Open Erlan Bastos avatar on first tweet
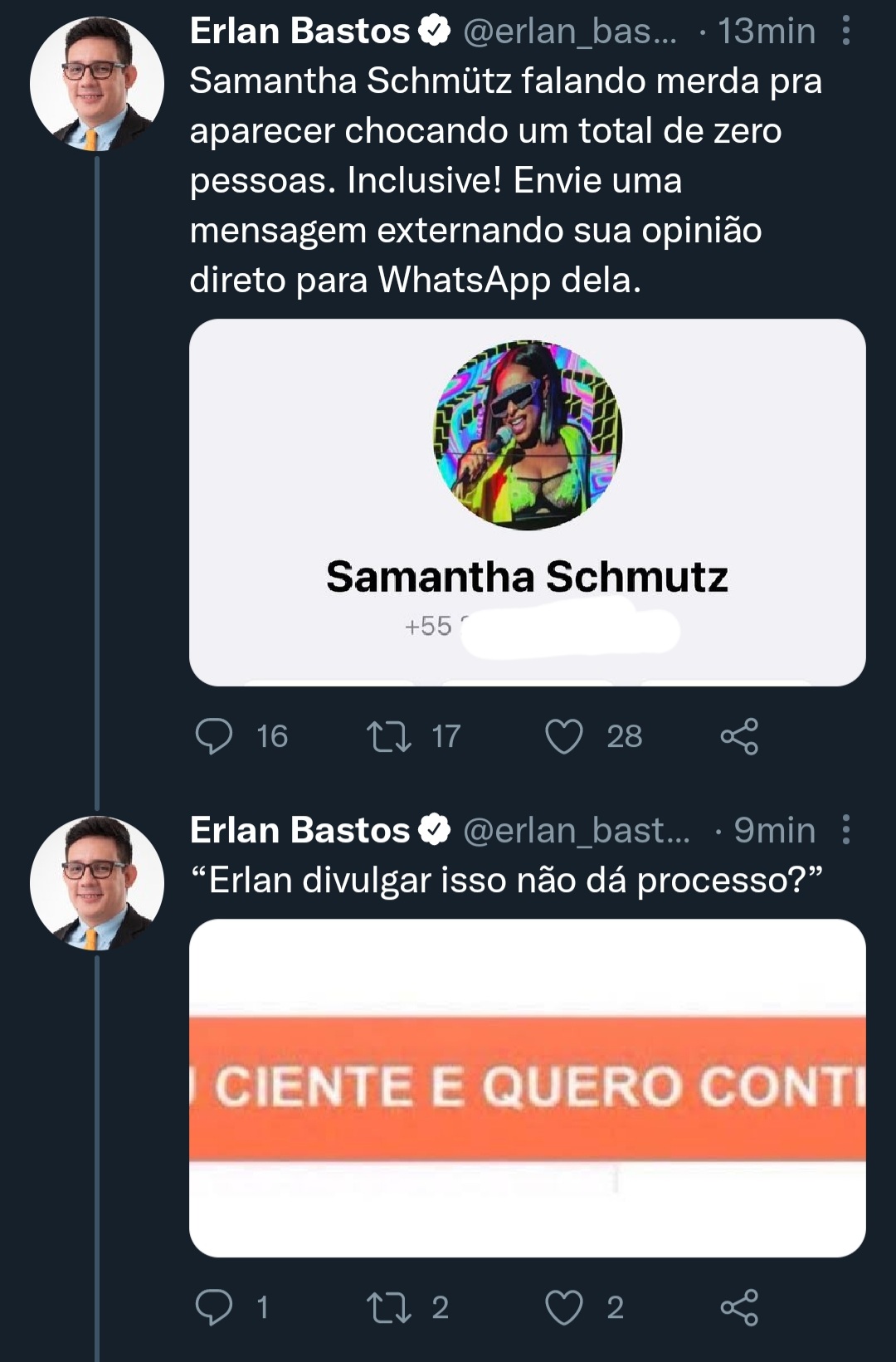The height and width of the screenshot is (1362, 896). (x=96, y=84)
